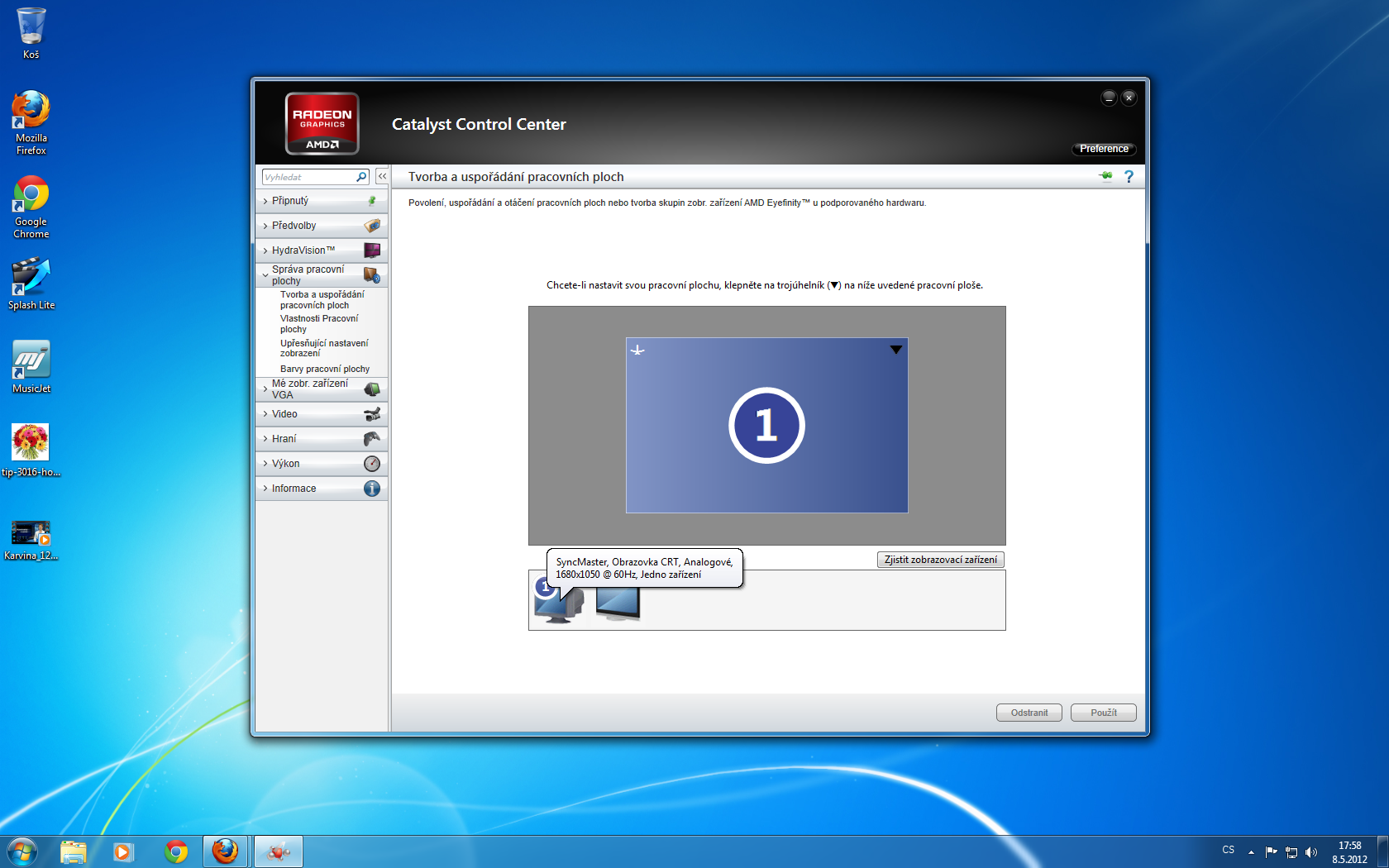Open the tip-3016-ho... flower image file
This screenshot has width=1389, height=868.
31,451
